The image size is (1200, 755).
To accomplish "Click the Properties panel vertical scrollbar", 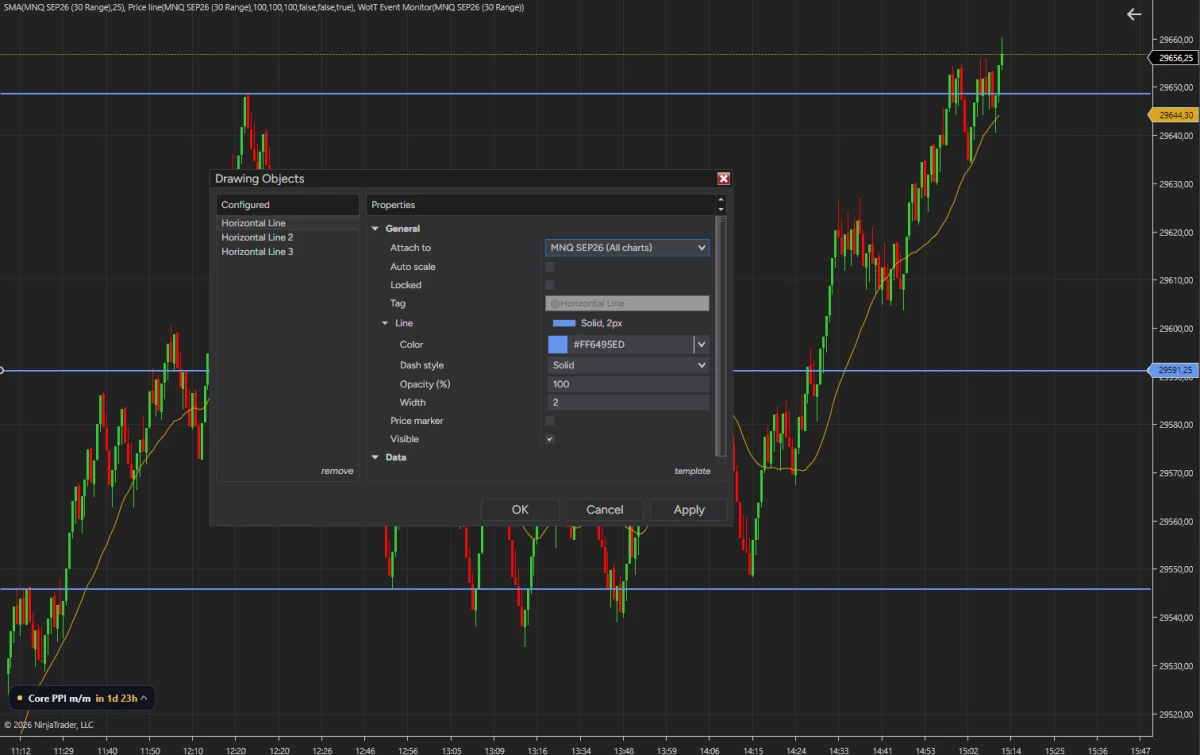I will [x=720, y=335].
